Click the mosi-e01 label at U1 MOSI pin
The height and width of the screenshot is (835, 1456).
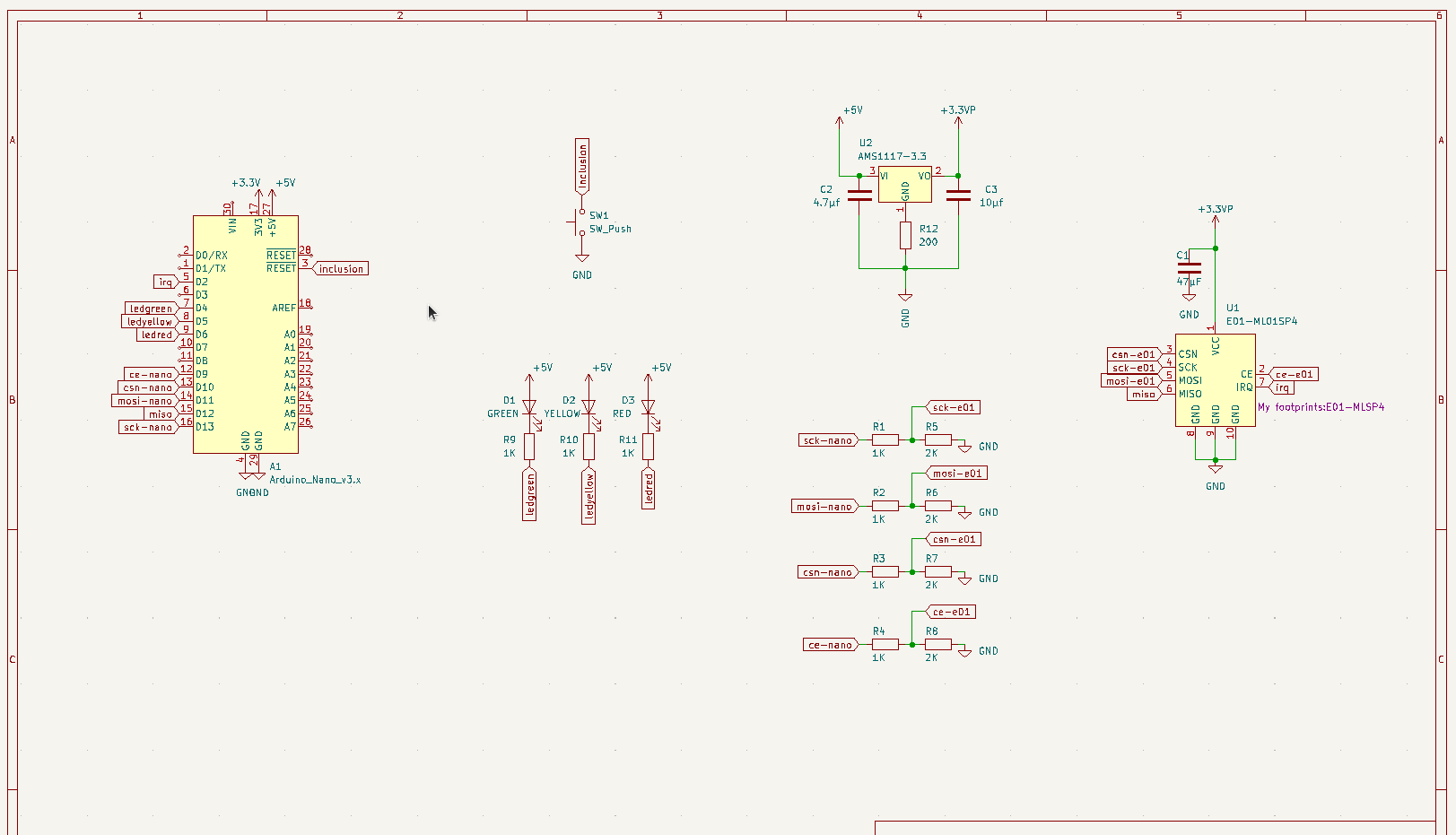tap(1131, 381)
